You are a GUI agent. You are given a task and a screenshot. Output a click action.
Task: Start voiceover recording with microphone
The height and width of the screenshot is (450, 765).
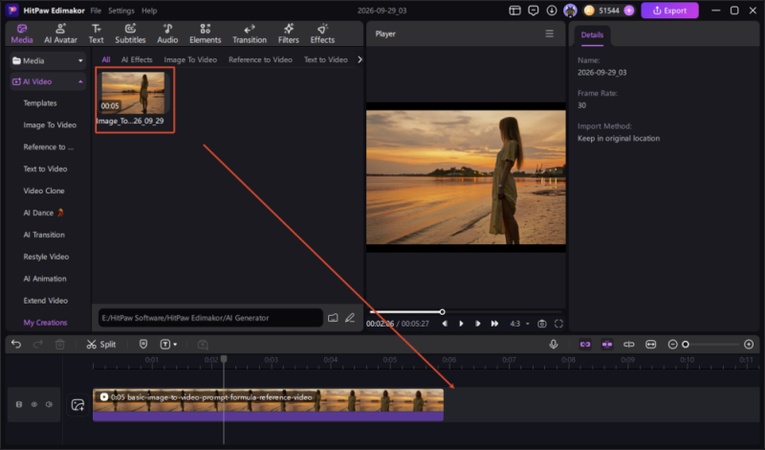pyautogui.click(x=553, y=344)
